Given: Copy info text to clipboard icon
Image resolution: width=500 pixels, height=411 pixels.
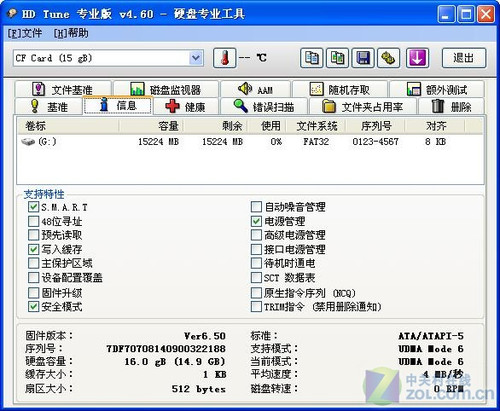Looking at the screenshot, I should tap(311, 58).
